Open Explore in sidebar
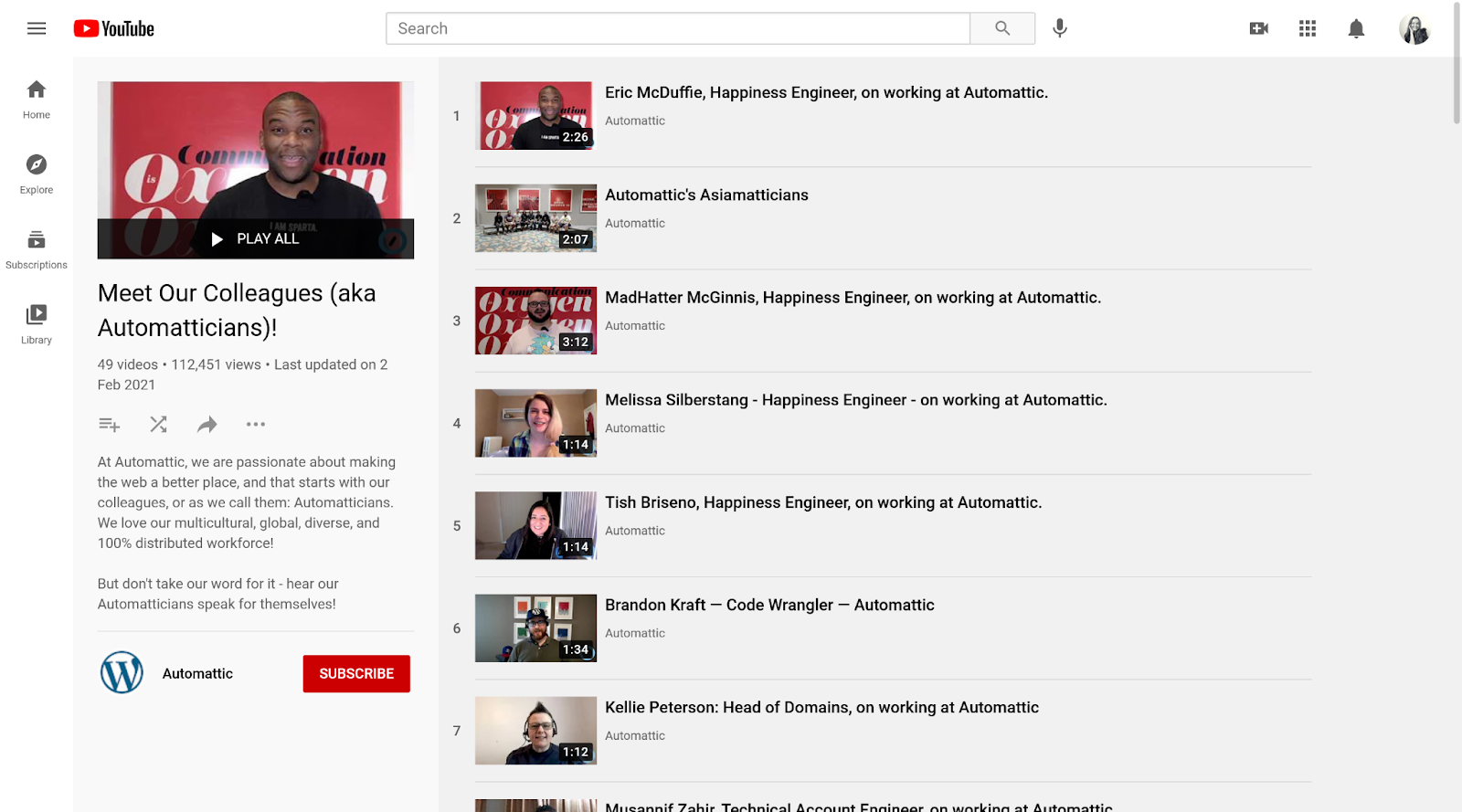 click(x=37, y=174)
